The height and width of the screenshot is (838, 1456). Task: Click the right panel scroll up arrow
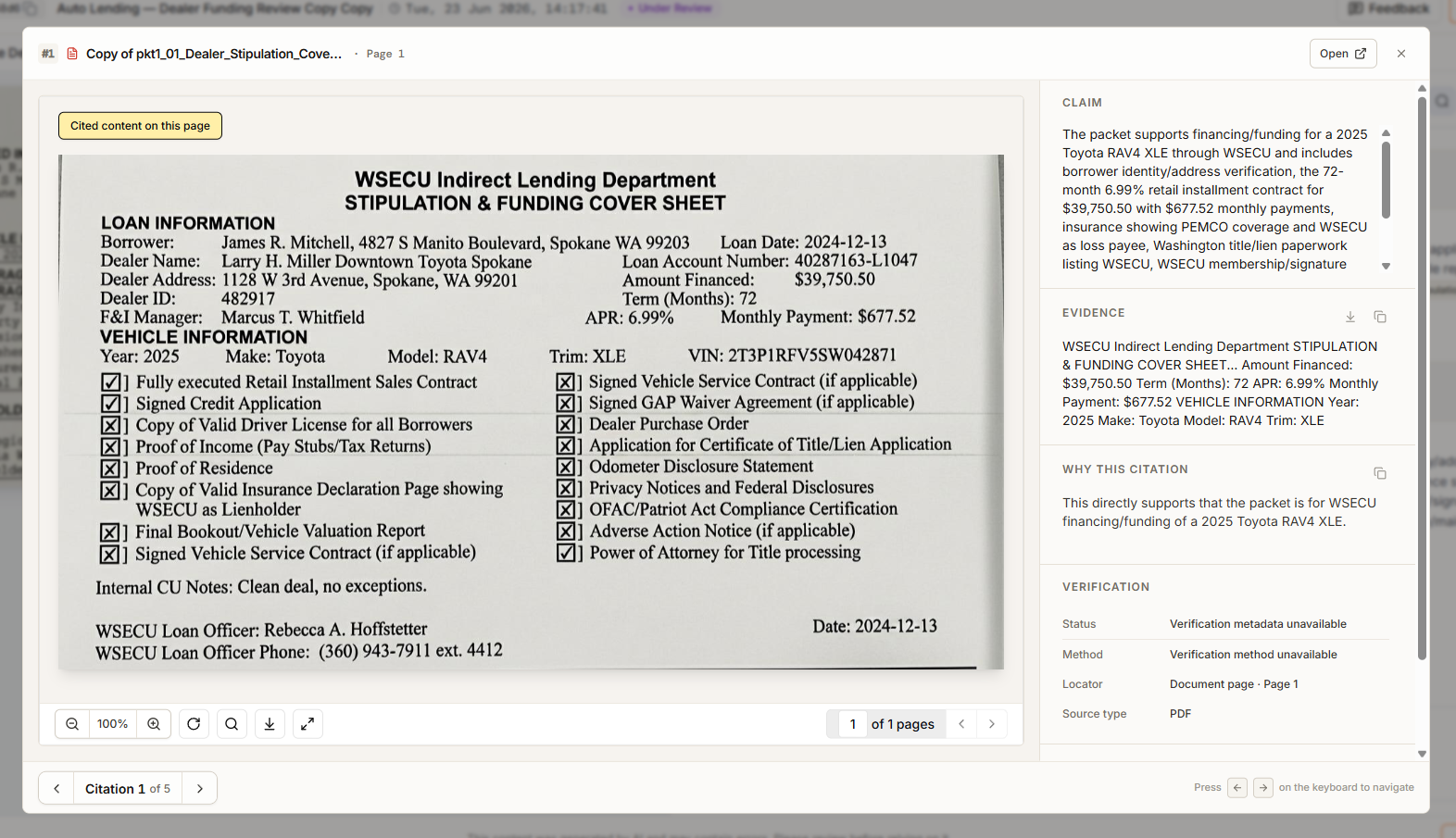(1422, 89)
